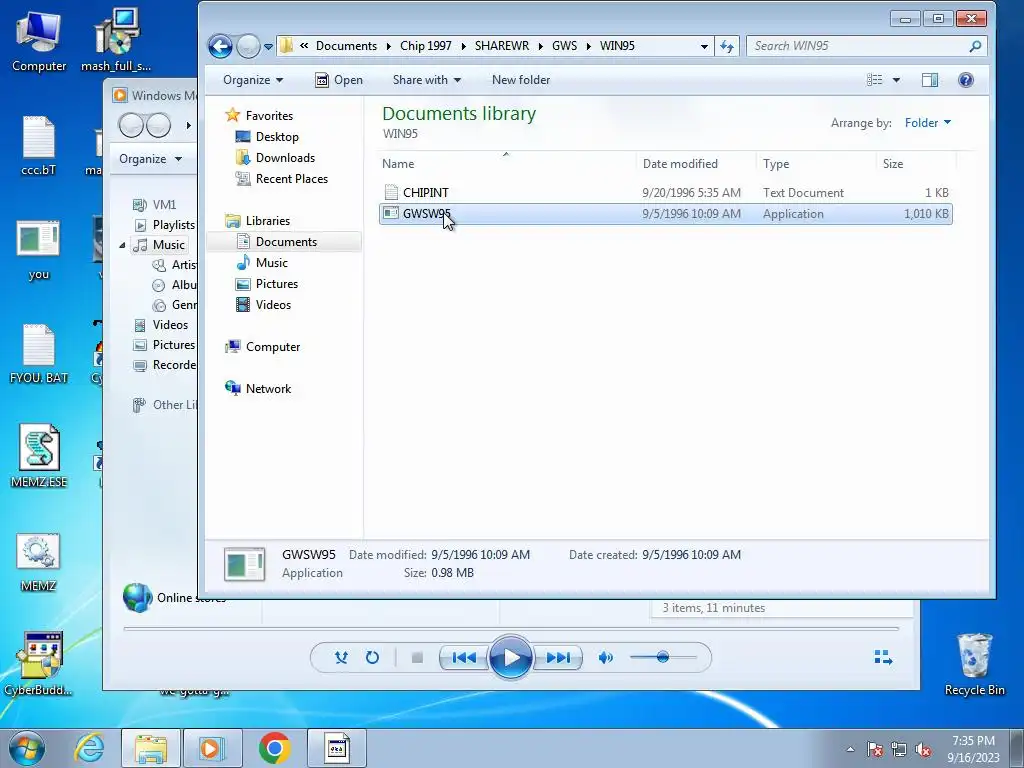Select Network in navigation pane
The image size is (1024, 768).
tap(258, 389)
